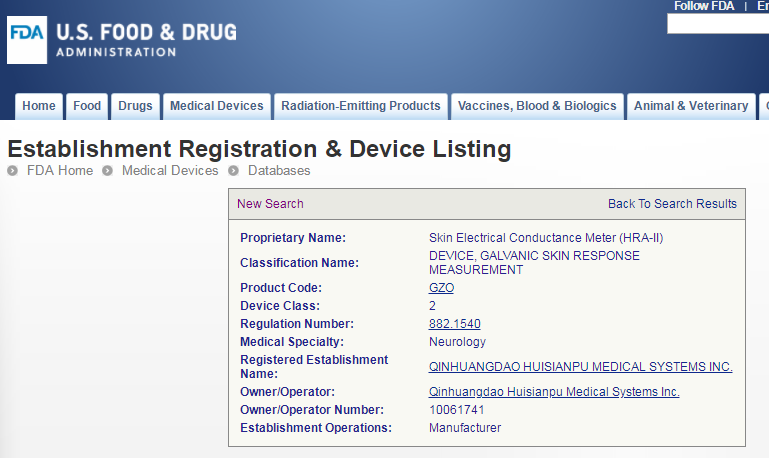Open the Animal & Veterinary tab
Screen dimensions: 769x458
(691, 106)
